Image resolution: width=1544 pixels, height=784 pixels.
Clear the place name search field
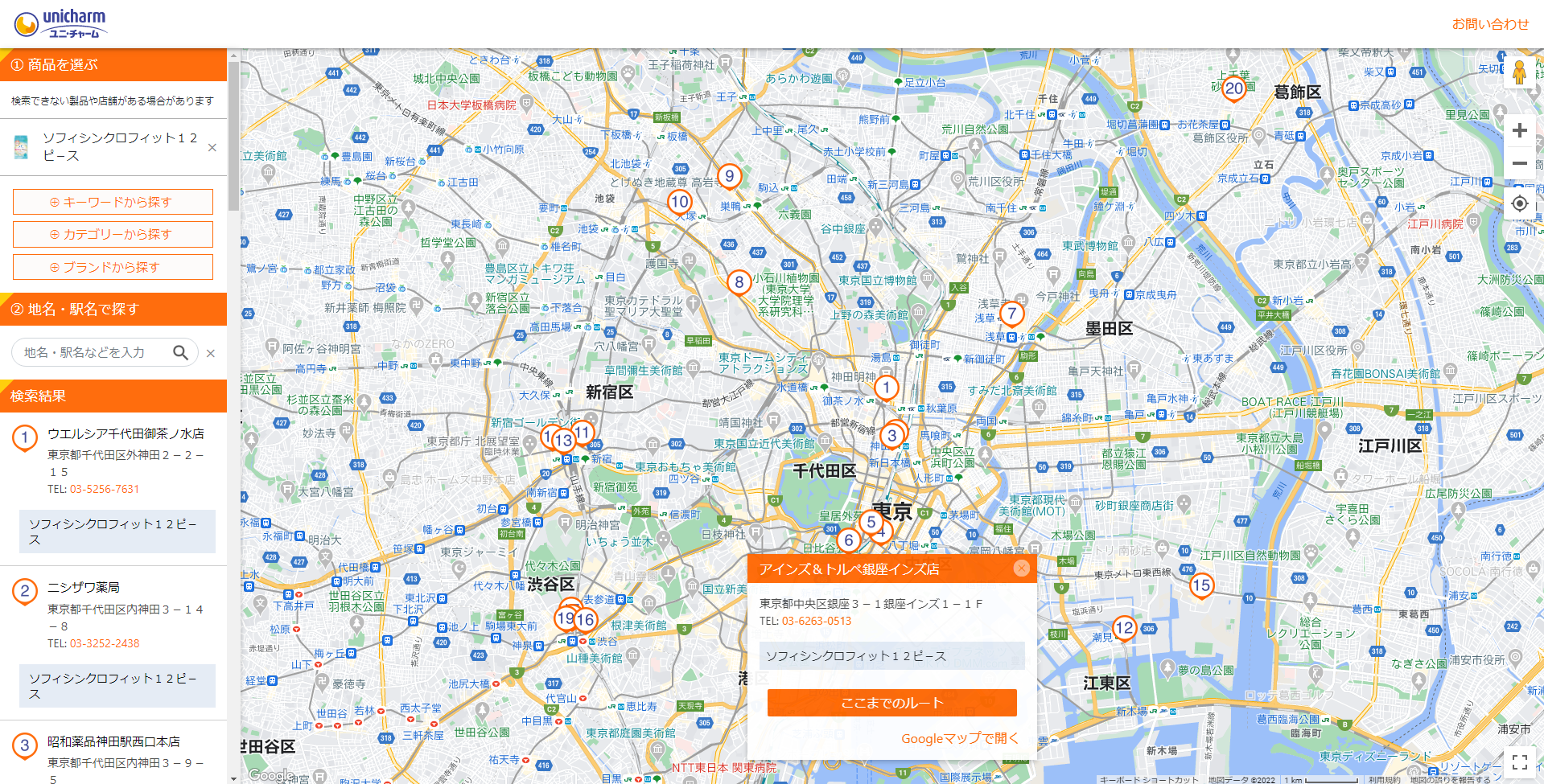211,353
